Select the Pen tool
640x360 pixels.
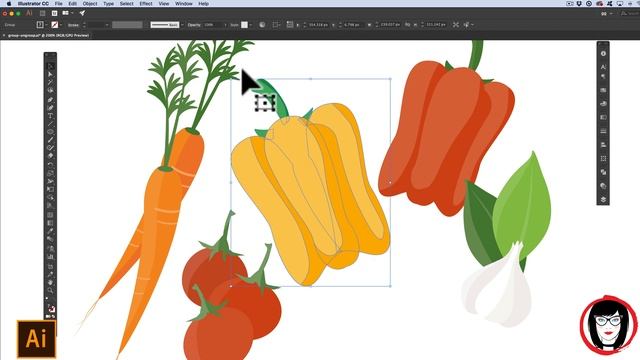click(x=50, y=100)
